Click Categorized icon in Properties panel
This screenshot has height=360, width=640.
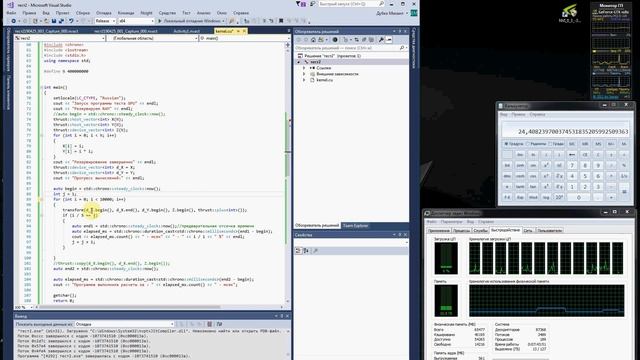coord(298,251)
